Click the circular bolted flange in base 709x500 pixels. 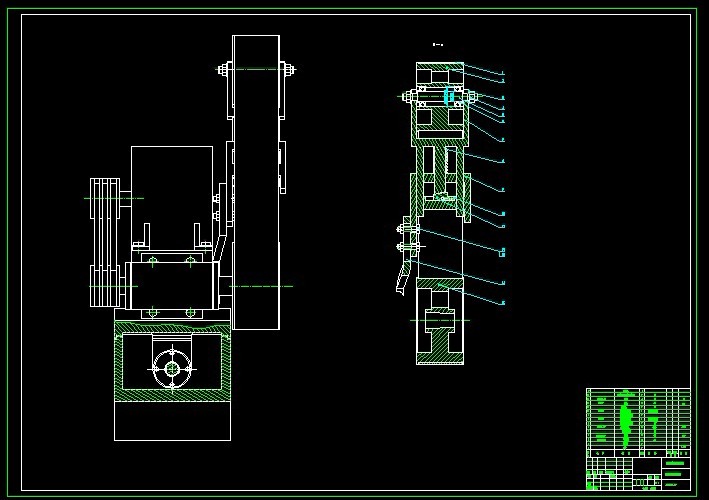point(172,369)
